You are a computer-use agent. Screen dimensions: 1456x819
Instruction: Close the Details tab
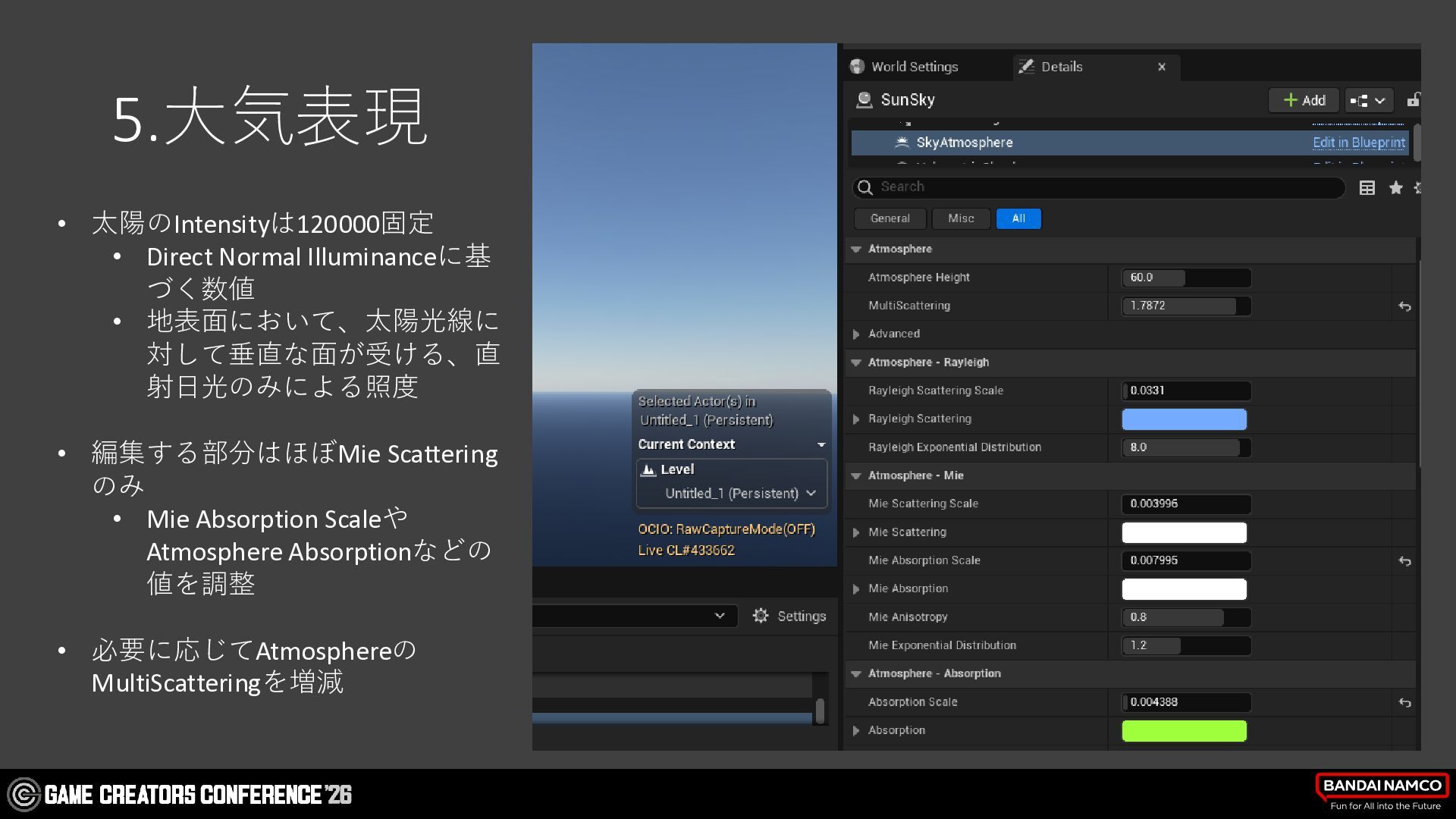tap(1162, 67)
